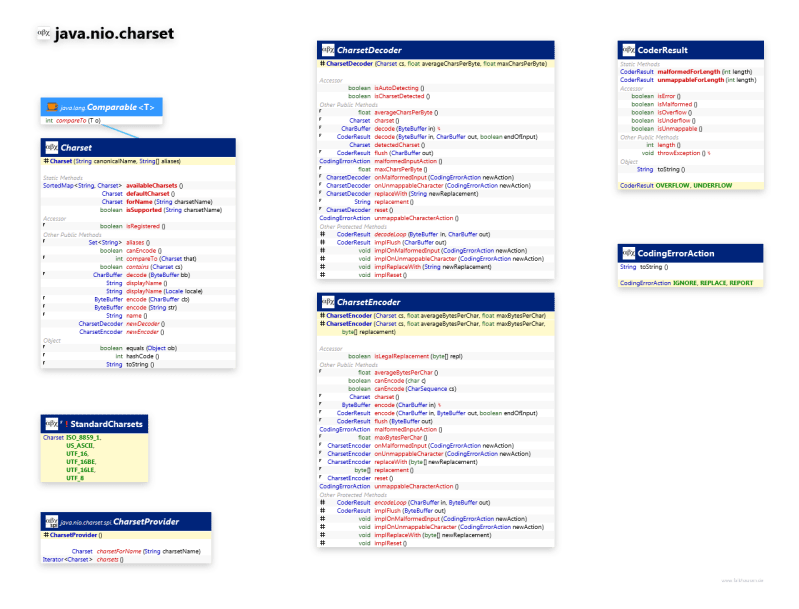Screen dimensions: 799x609
Task: Click decodeLoop in CharsetDecoder
Action: tap(390, 234)
